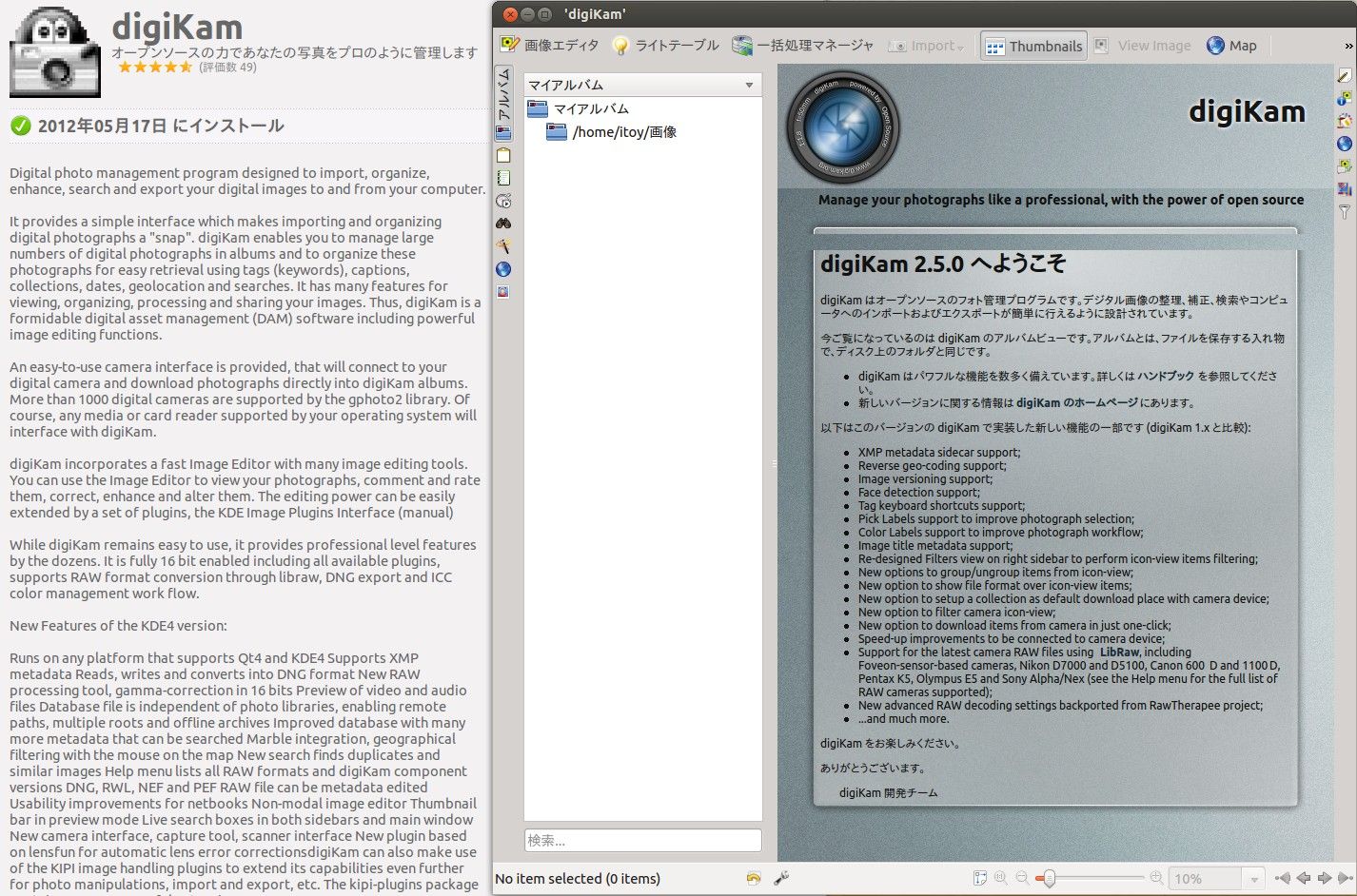Open the Colors right sidebar tab
This screenshot has height=896, width=1357.
point(1344,122)
